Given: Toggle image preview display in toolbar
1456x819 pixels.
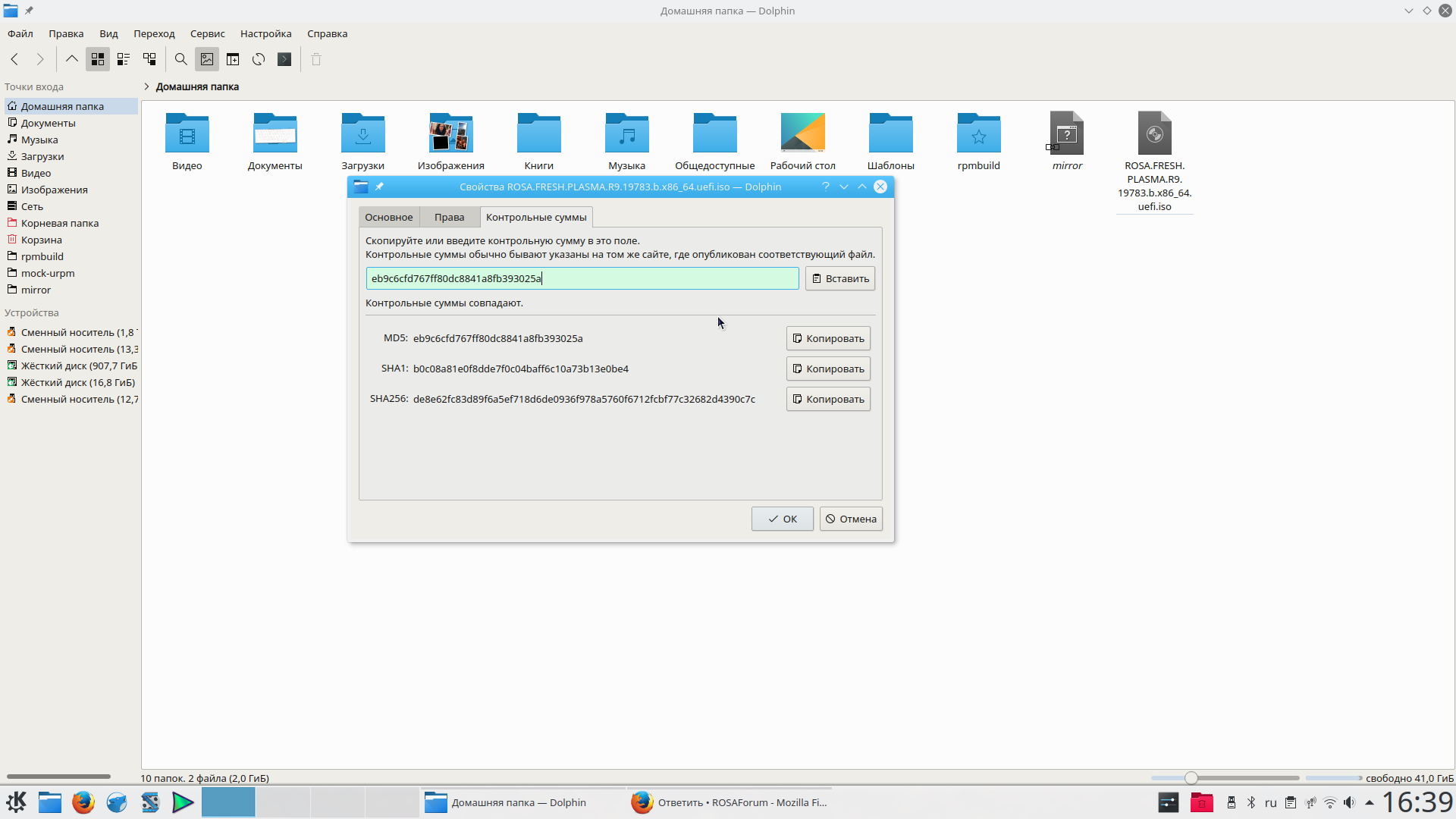Looking at the screenshot, I should 207,59.
